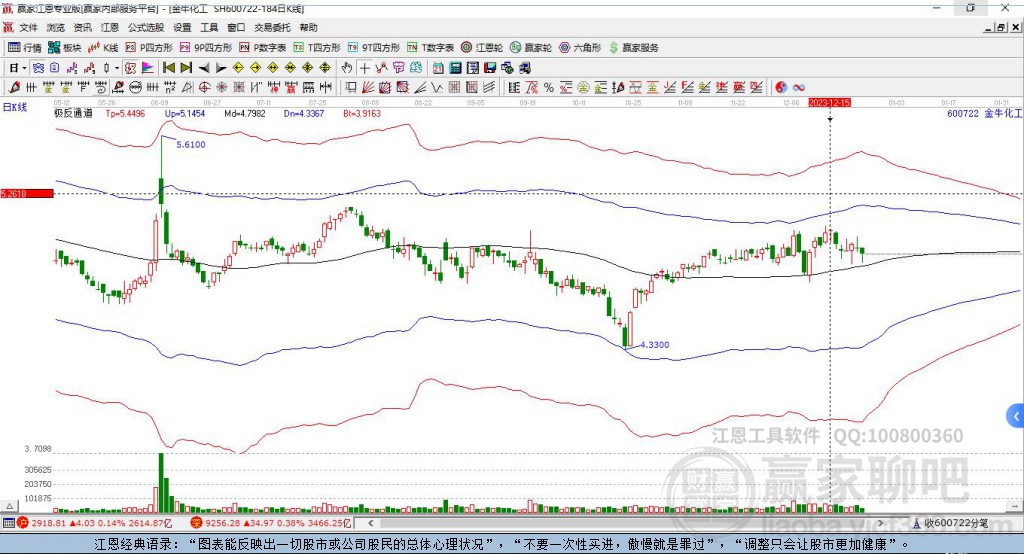Image resolution: width=1024 pixels, height=554 pixels.
Task: Open the T数字表 tool
Action: click(x=430, y=48)
